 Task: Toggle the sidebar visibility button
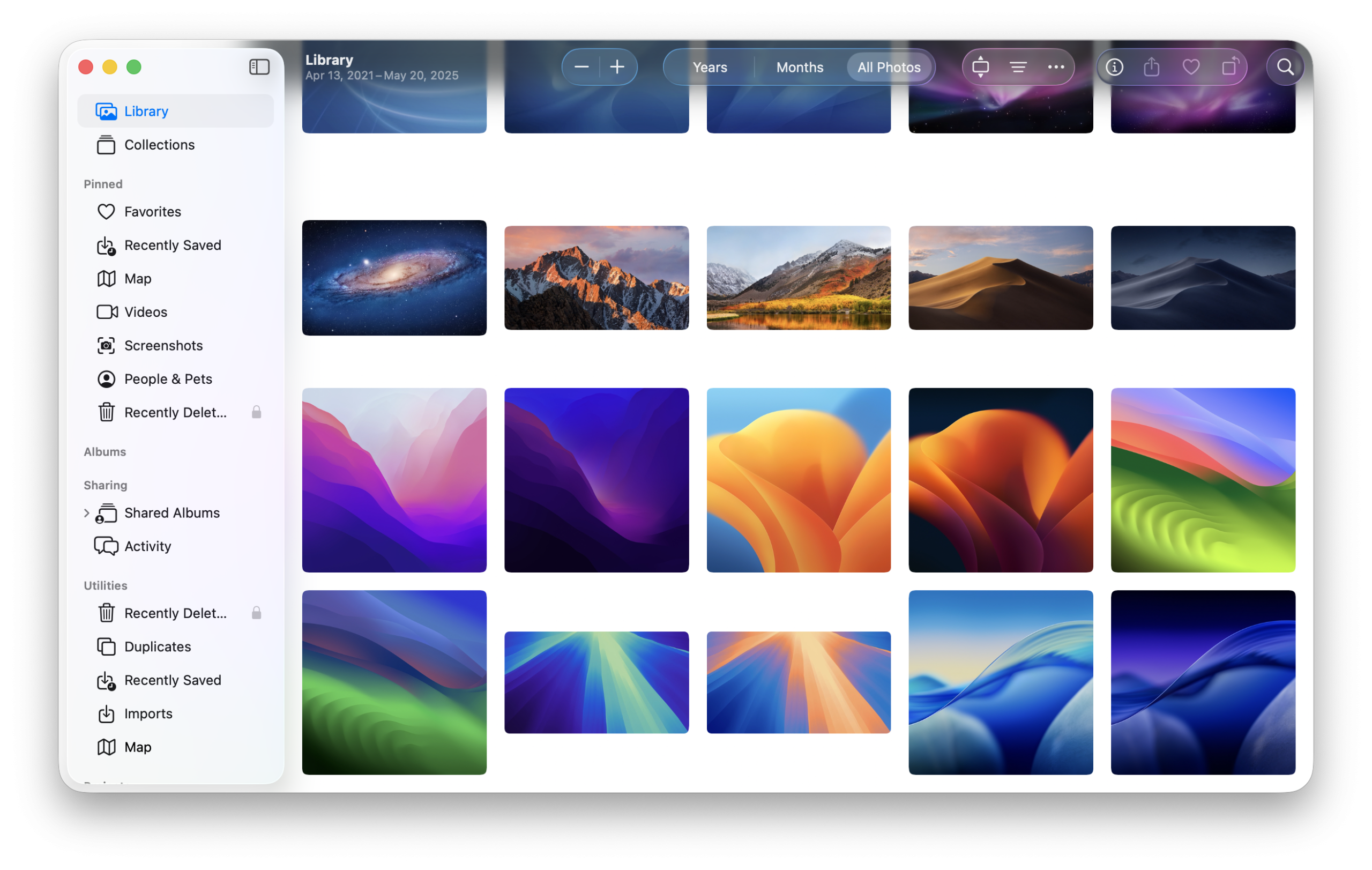tap(259, 67)
